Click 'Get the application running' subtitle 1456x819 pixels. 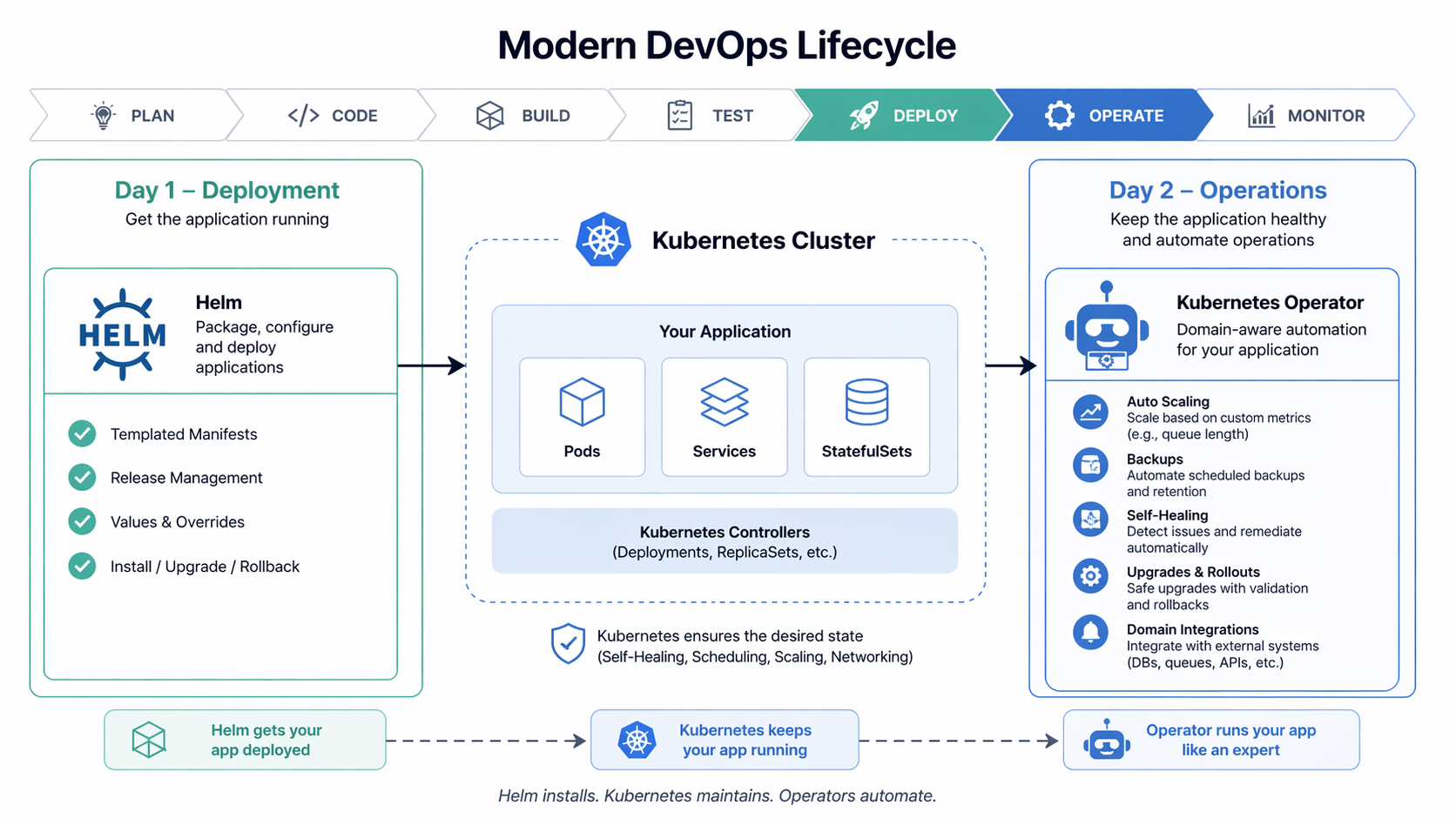click(227, 219)
